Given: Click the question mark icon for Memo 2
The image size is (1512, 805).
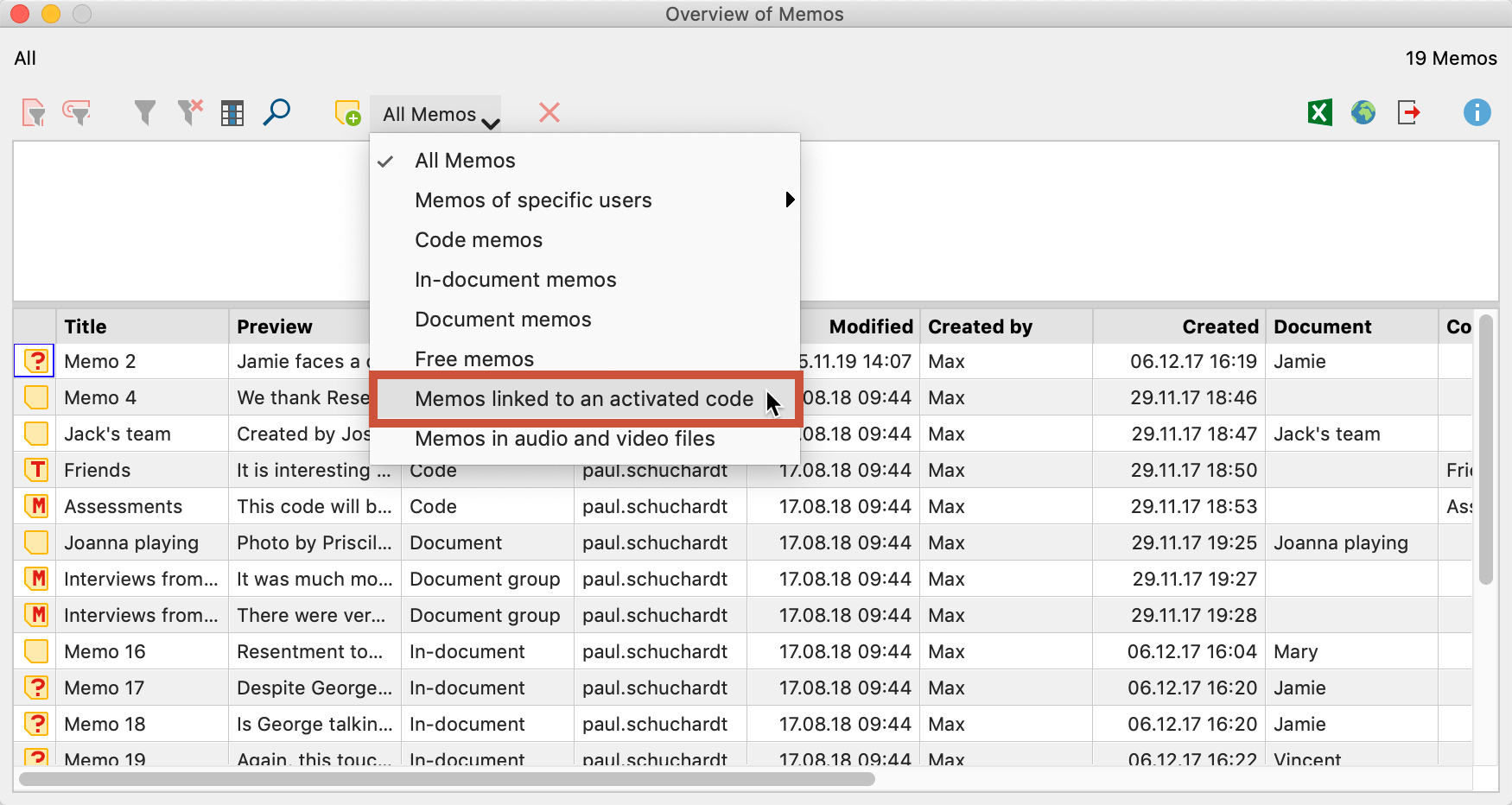Looking at the screenshot, I should [36, 361].
